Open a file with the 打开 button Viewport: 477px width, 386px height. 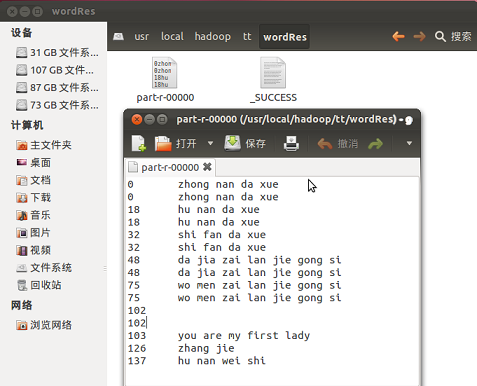click(x=176, y=144)
